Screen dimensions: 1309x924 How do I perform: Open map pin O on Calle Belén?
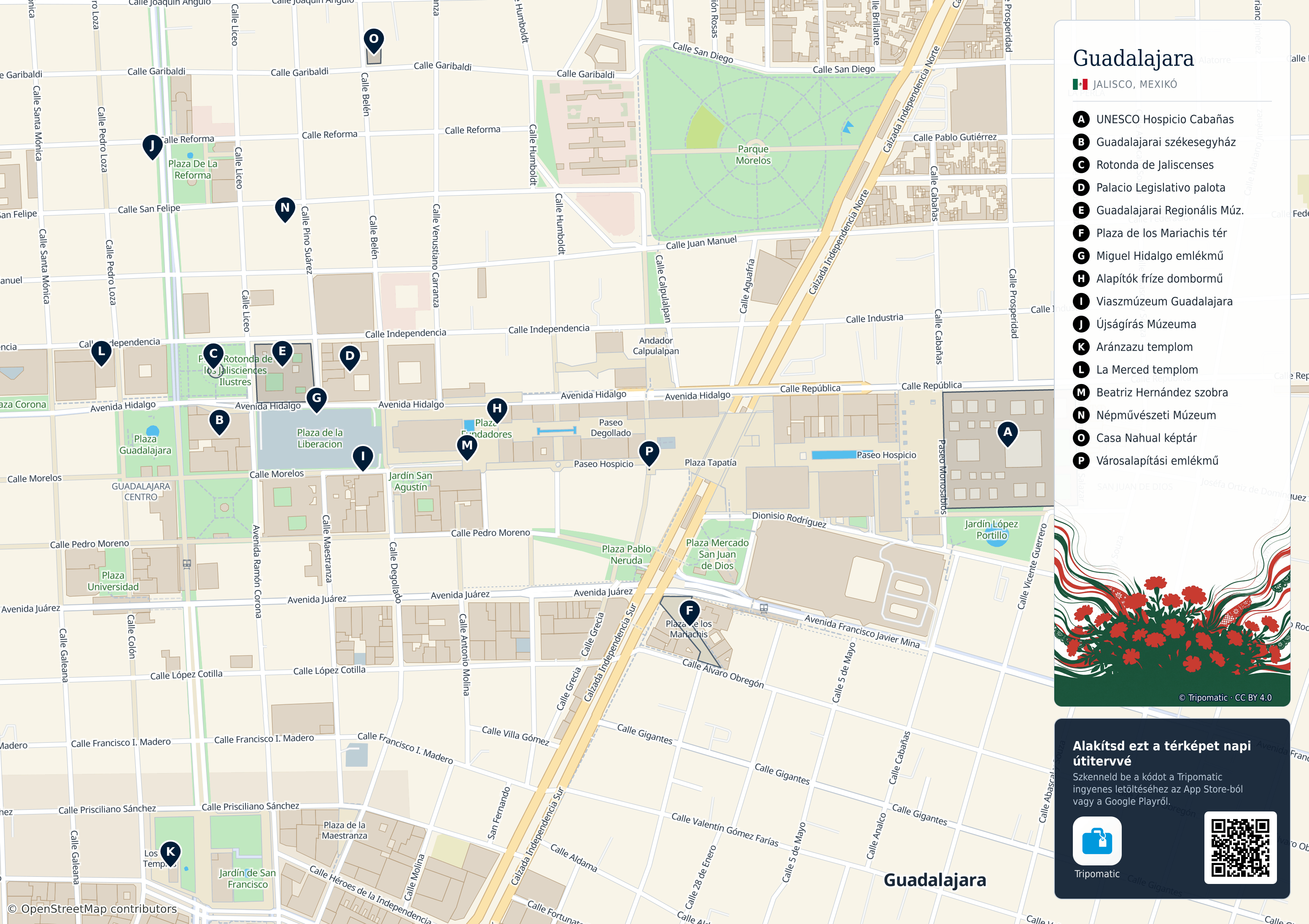374,40
